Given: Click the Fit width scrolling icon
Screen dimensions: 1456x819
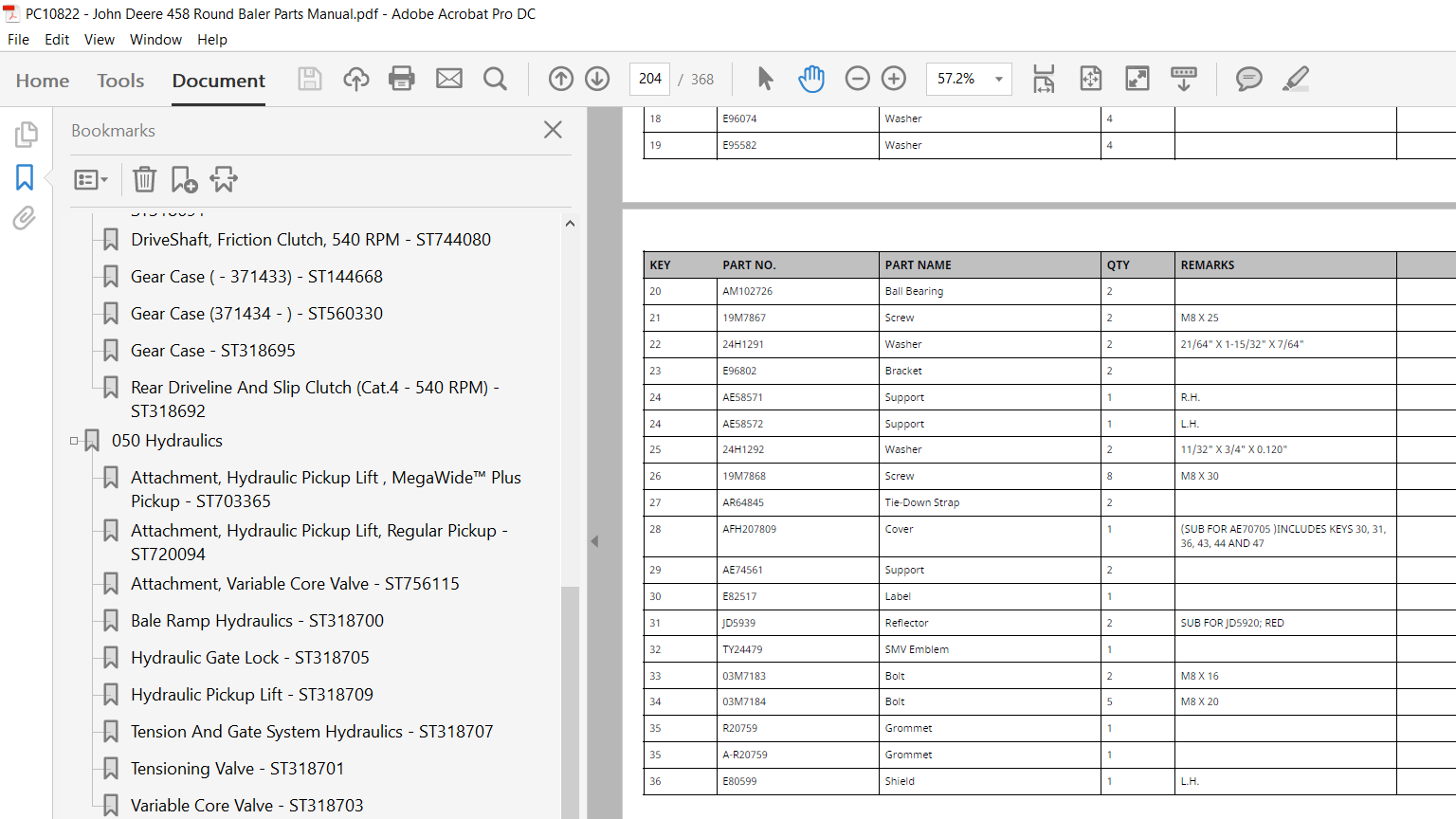Looking at the screenshot, I should pyautogui.click(x=1044, y=79).
